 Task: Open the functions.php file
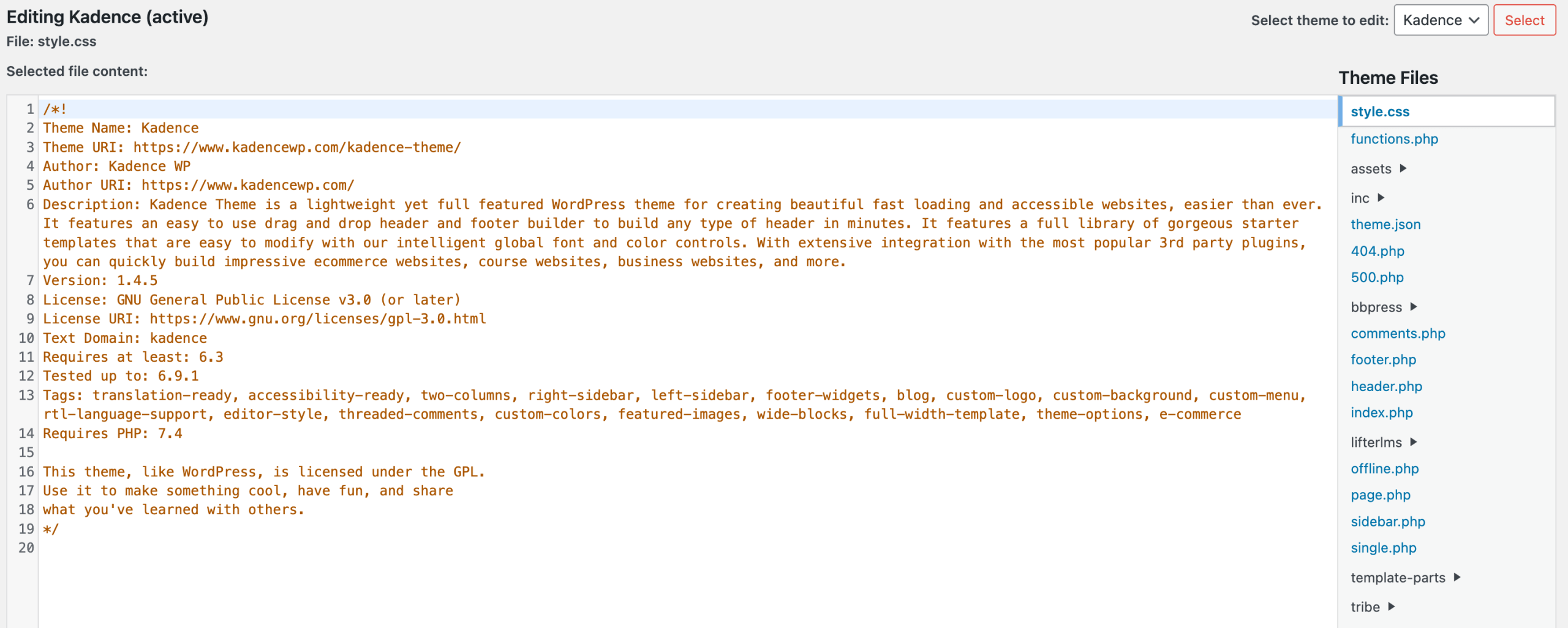click(x=1394, y=139)
